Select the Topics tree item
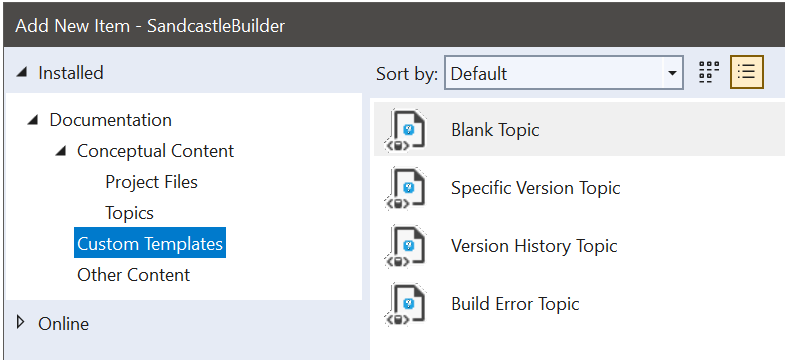 coord(129,213)
